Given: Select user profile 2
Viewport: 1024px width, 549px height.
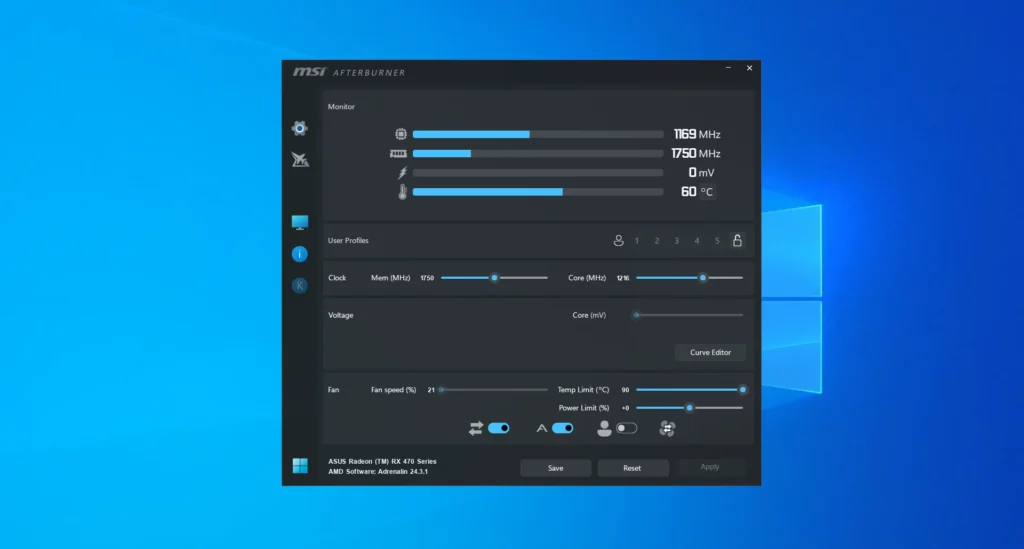Looking at the screenshot, I should pos(657,241).
